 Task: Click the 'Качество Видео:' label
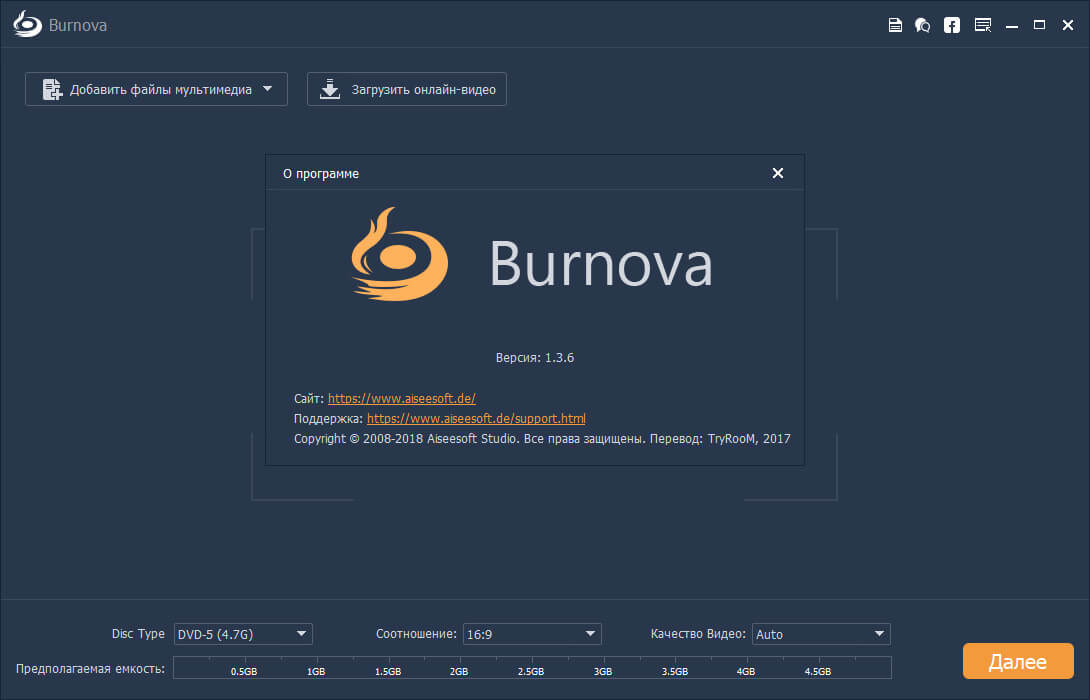click(698, 634)
